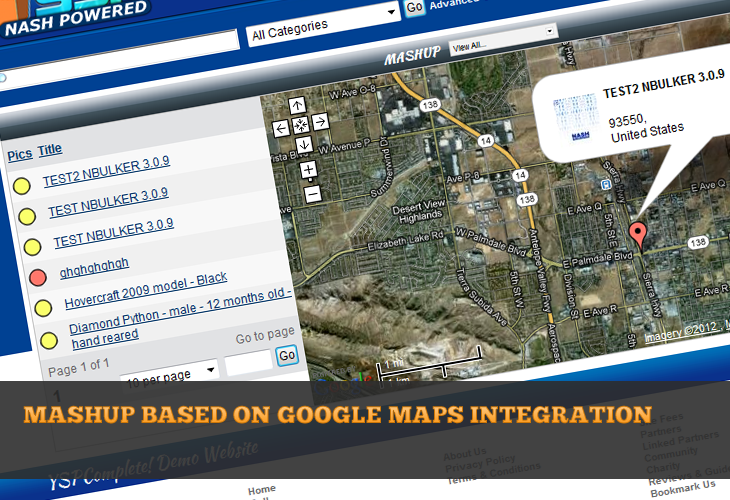
Task: Click Page 1 of 1 text
Action: point(79,367)
